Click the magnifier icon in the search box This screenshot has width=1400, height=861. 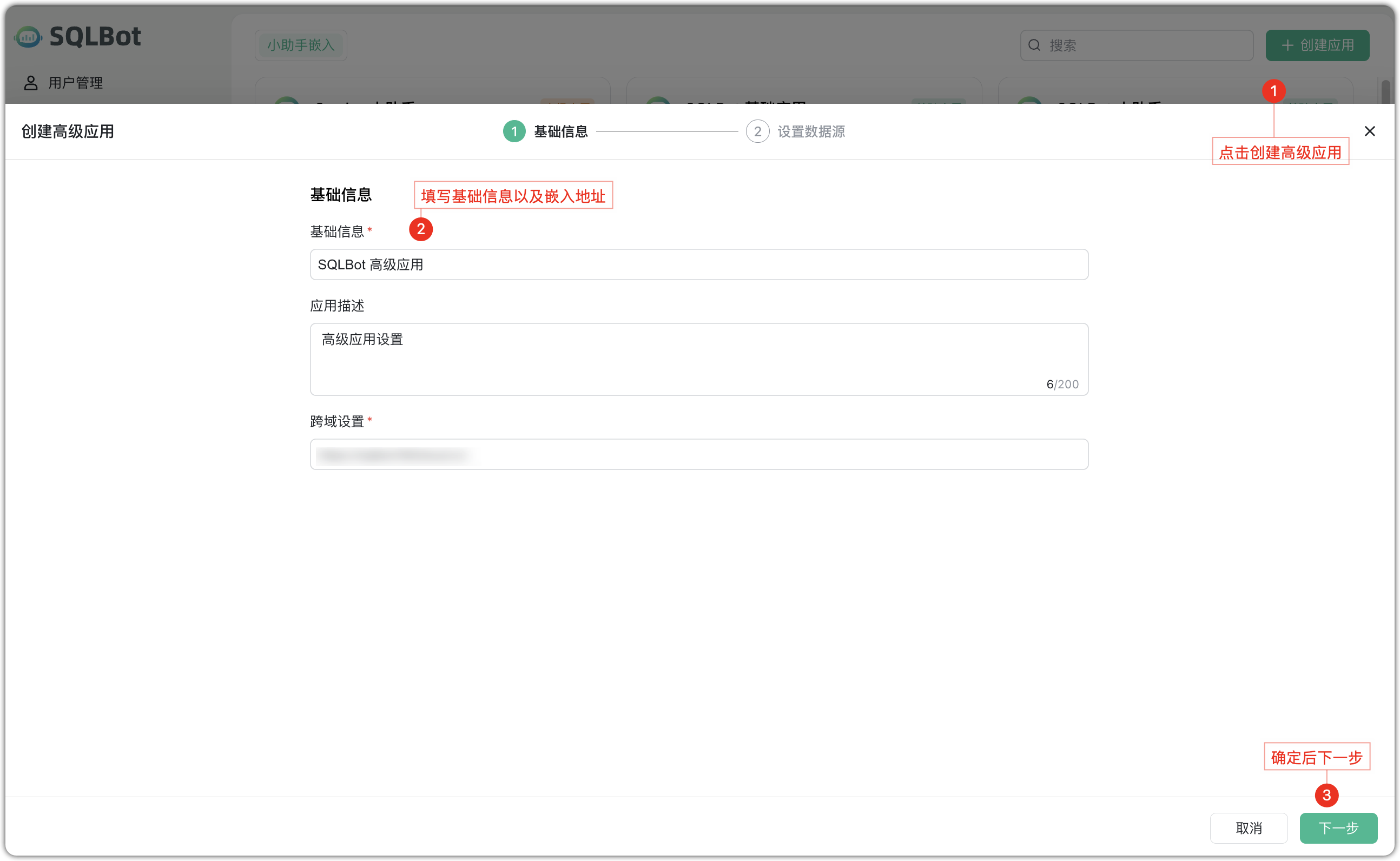(1035, 44)
